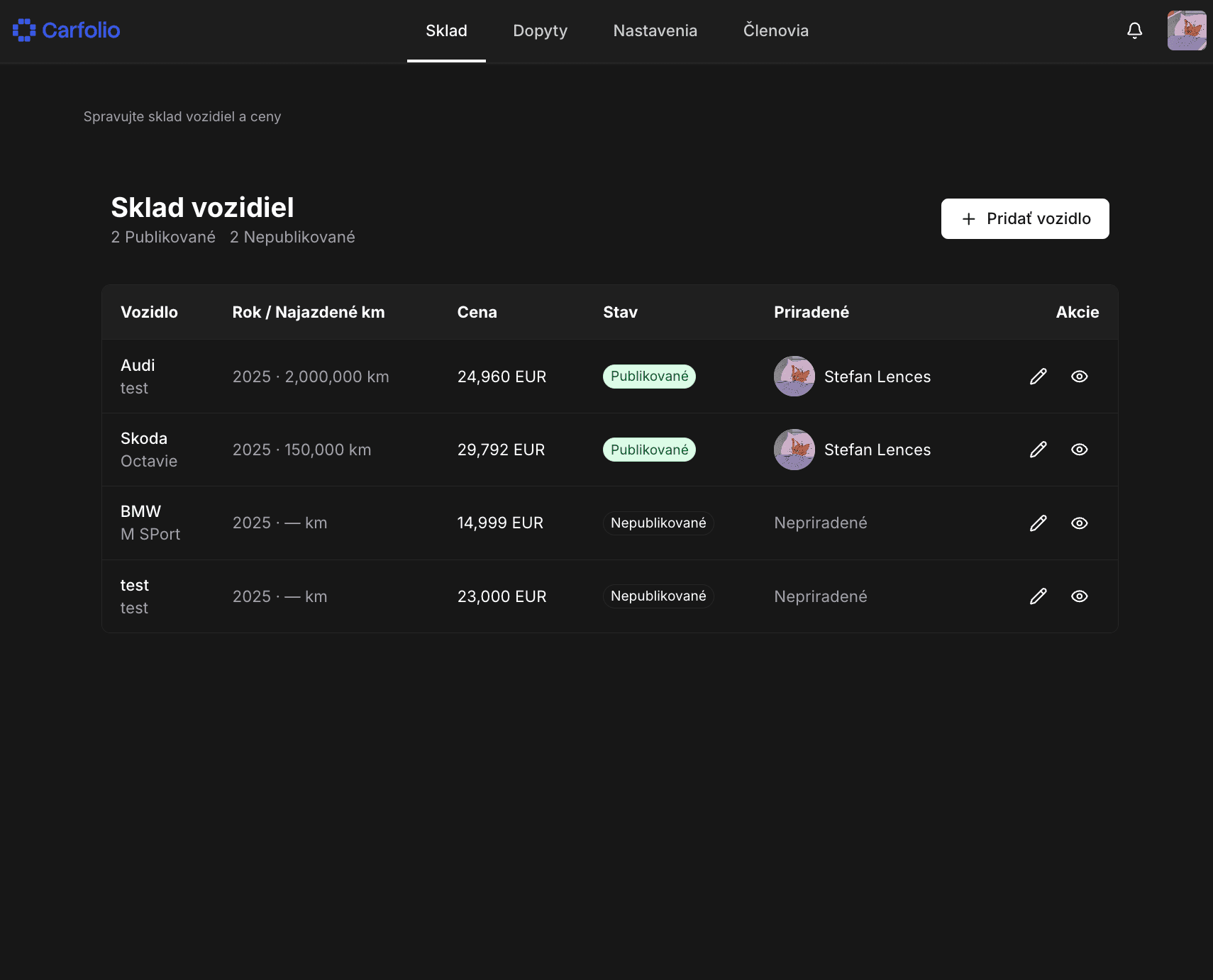
Task: Go to the Členovia tab
Action: (775, 30)
